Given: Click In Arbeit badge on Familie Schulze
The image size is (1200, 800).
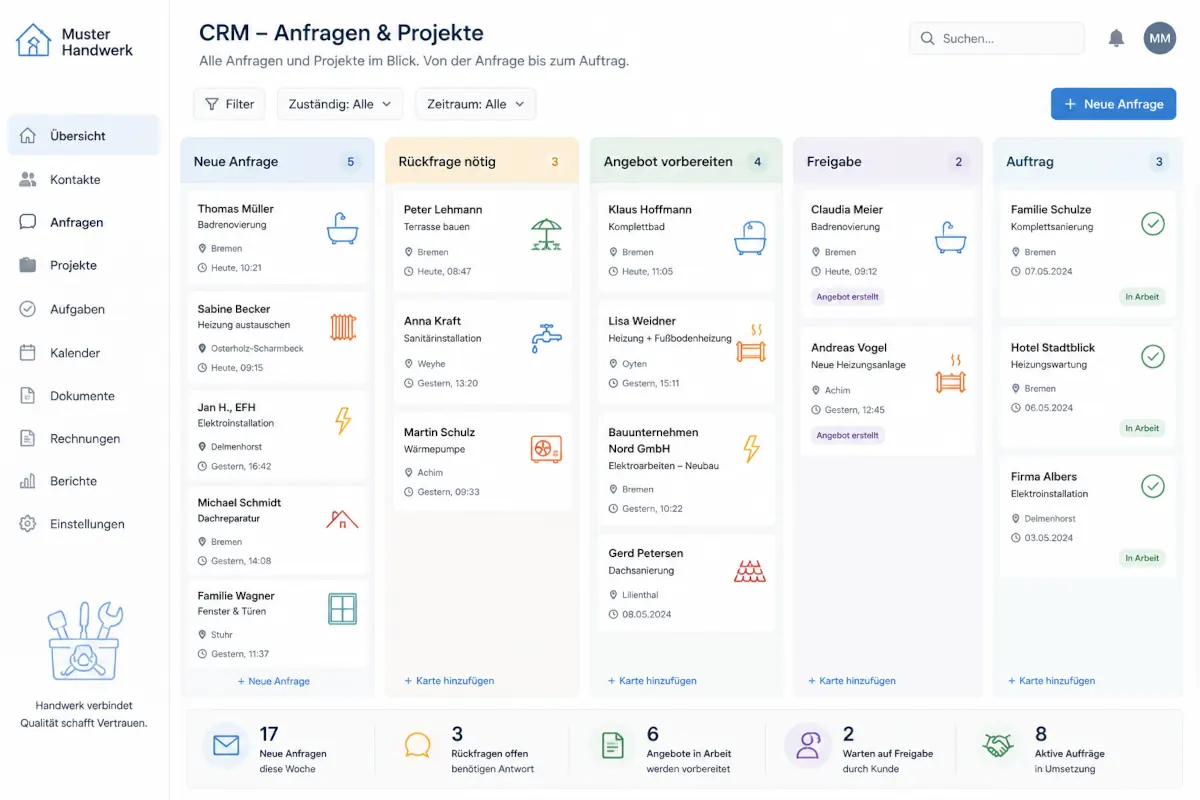Looking at the screenshot, I should click(1142, 297).
